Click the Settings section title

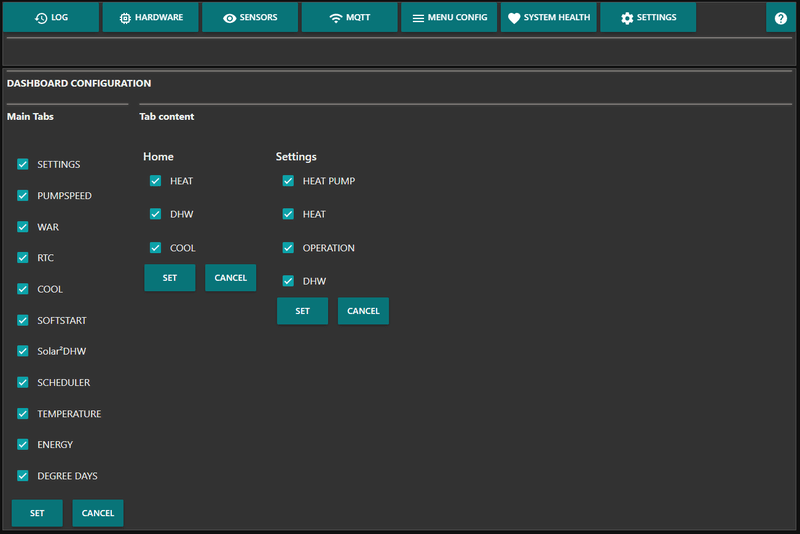point(296,157)
